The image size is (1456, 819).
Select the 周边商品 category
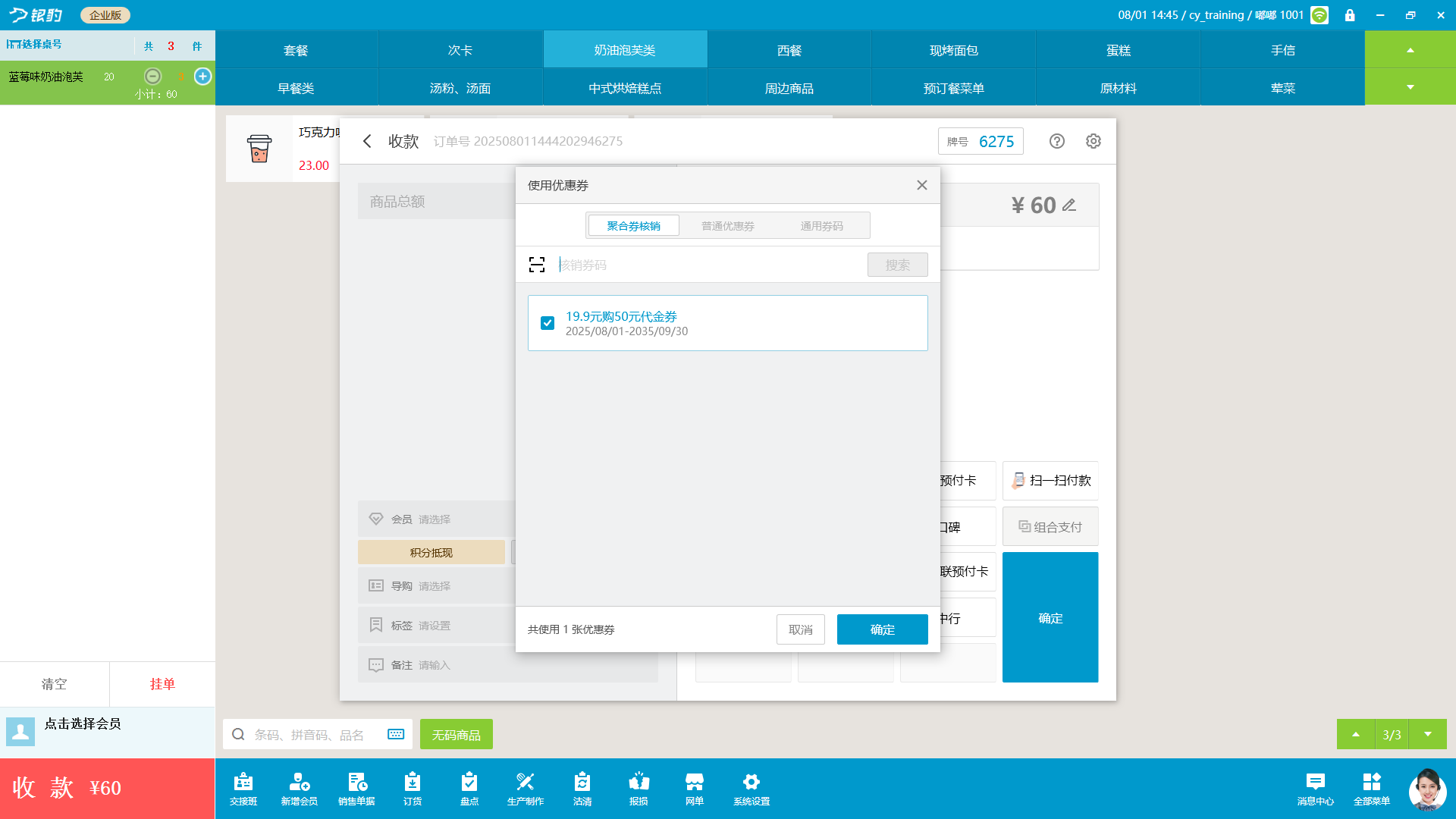789,88
